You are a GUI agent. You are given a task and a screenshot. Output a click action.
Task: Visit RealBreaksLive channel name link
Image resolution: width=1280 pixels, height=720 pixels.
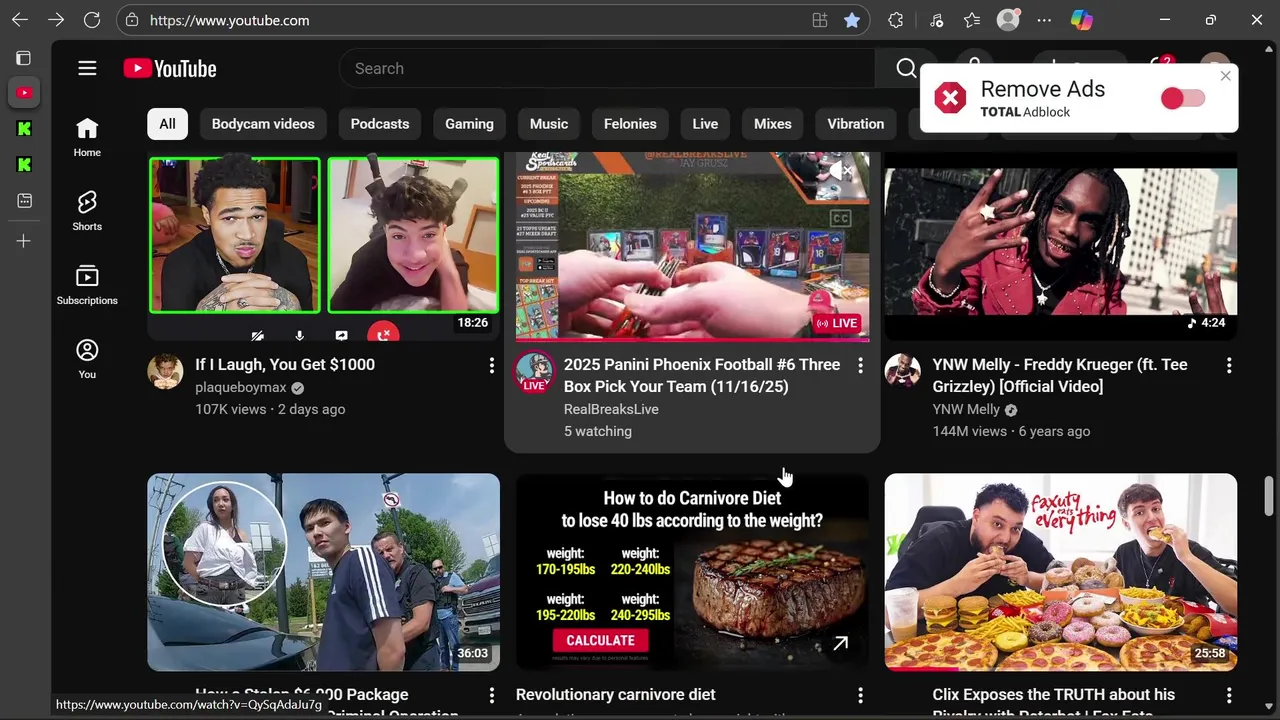611,409
